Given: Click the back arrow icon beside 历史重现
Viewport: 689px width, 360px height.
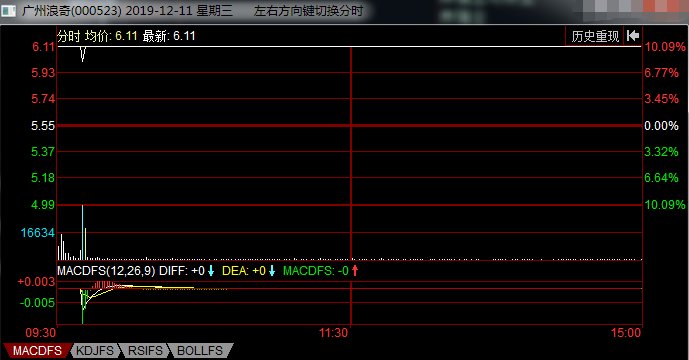Looking at the screenshot, I should coord(633,36).
